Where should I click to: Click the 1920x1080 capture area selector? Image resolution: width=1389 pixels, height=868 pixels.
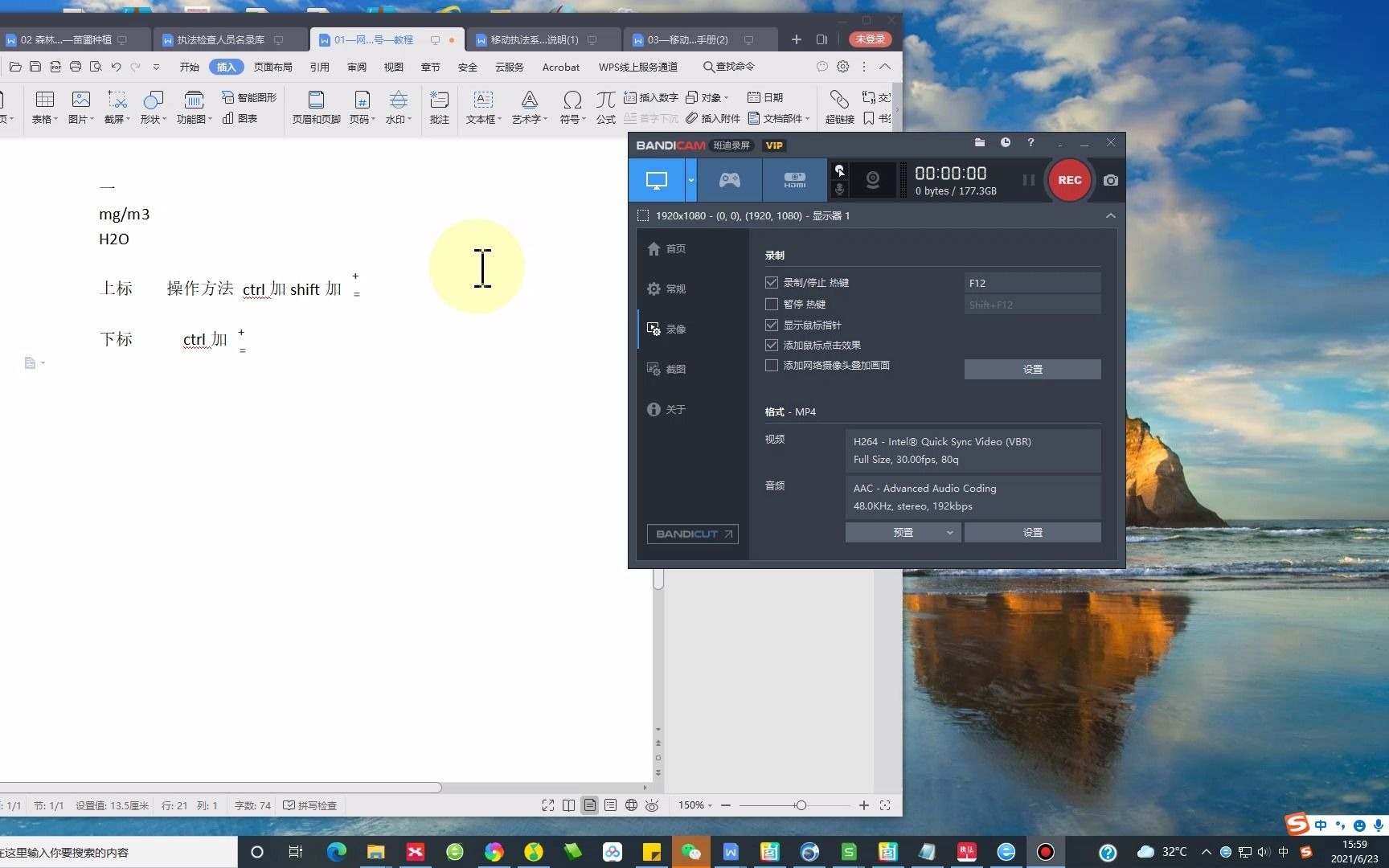pos(744,215)
